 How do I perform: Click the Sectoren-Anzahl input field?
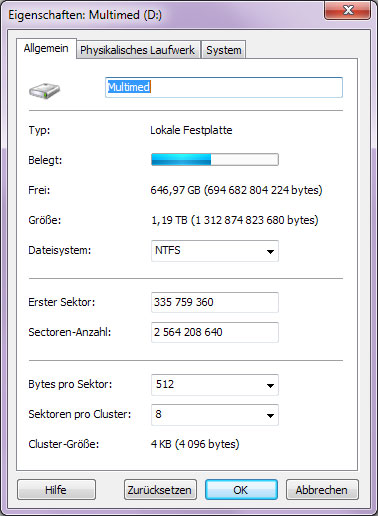215,332
